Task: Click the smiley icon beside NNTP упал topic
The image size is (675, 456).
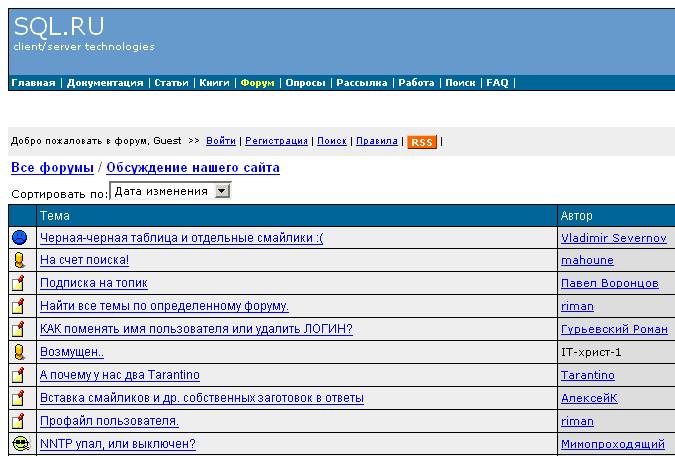Action: (19, 443)
